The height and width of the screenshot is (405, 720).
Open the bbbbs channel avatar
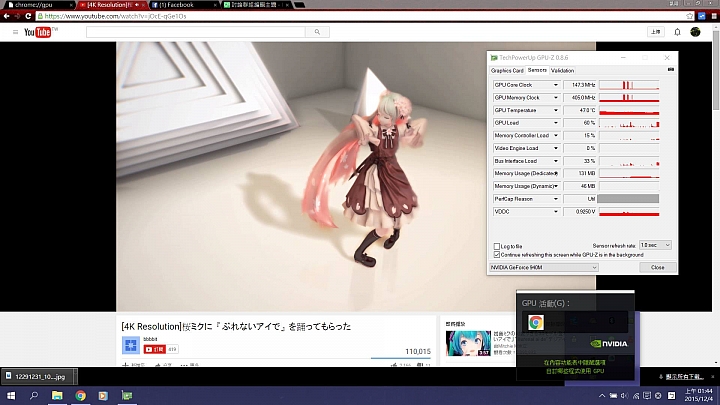coord(130,345)
